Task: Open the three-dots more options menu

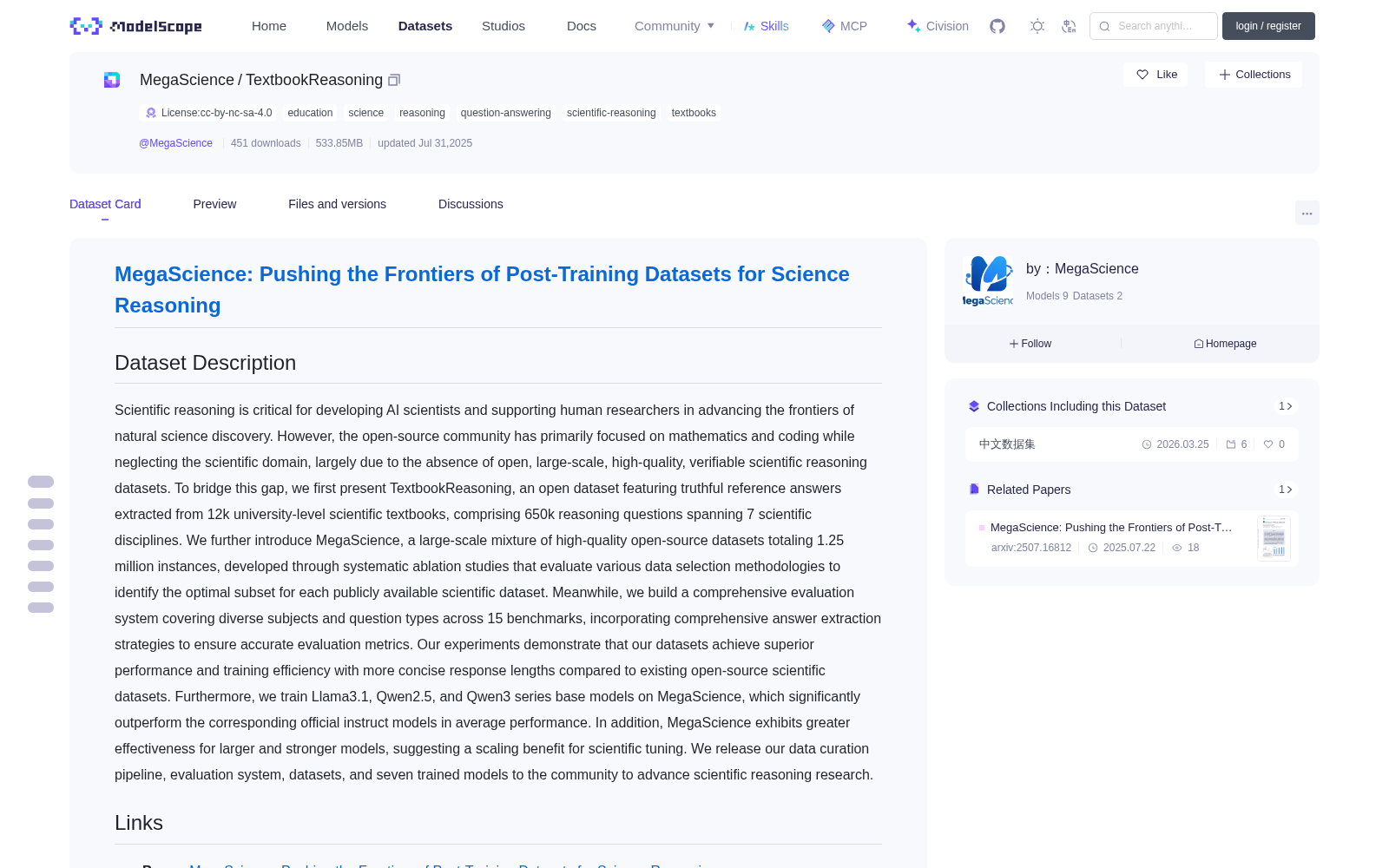Action: tap(1307, 213)
